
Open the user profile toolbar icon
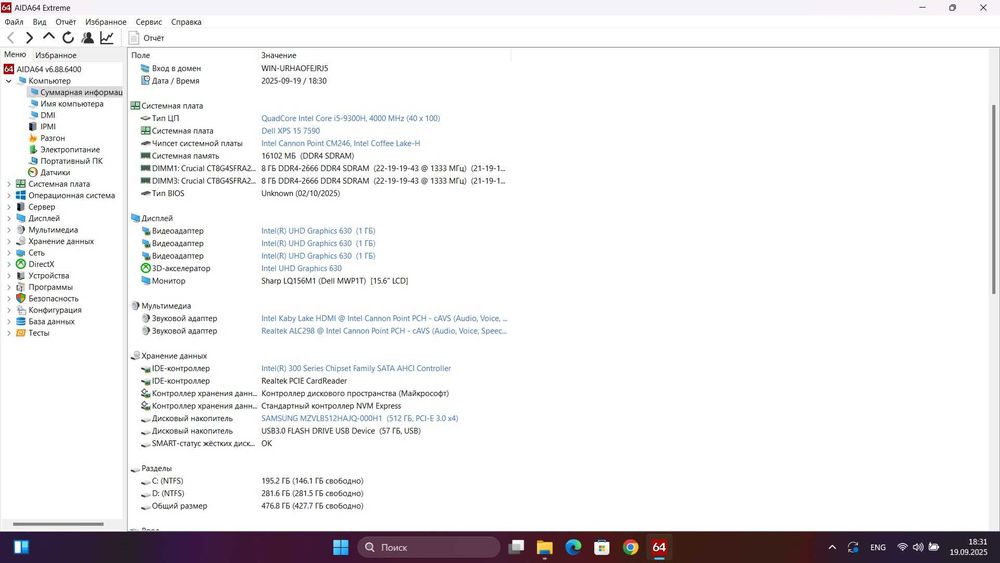coord(88,38)
